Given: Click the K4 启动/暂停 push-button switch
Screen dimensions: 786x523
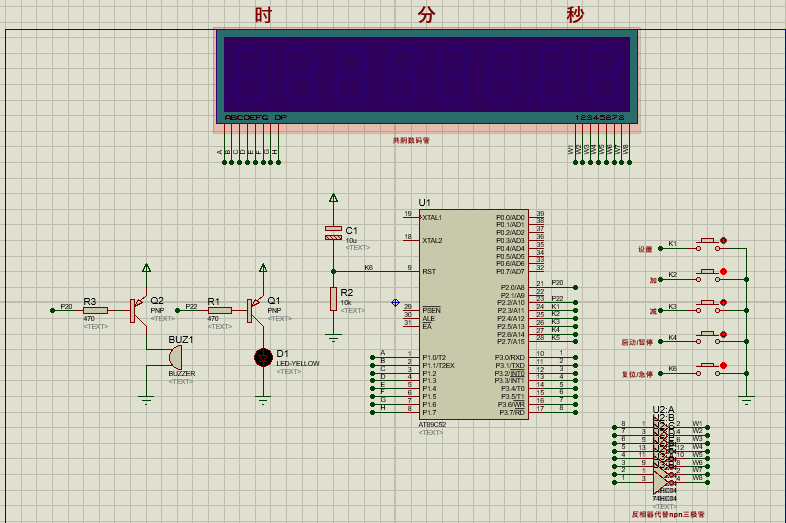Looking at the screenshot, I should point(708,338).
